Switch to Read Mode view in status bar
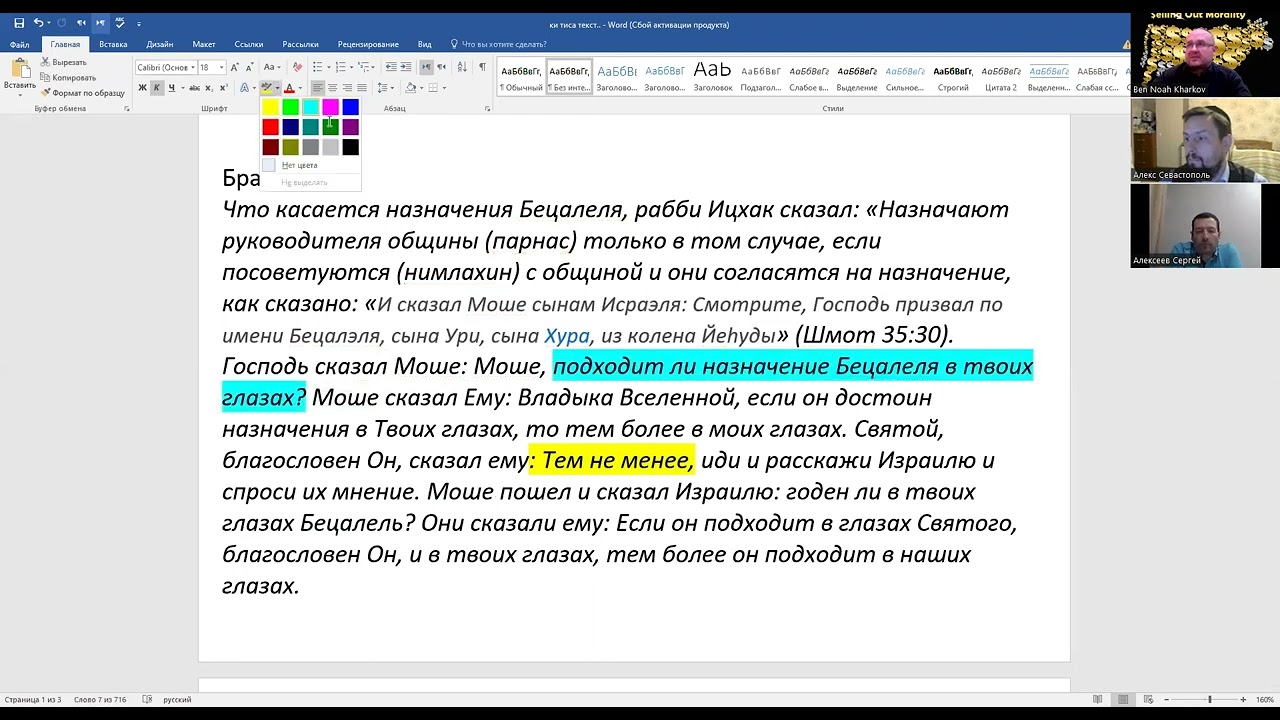 1098,699
